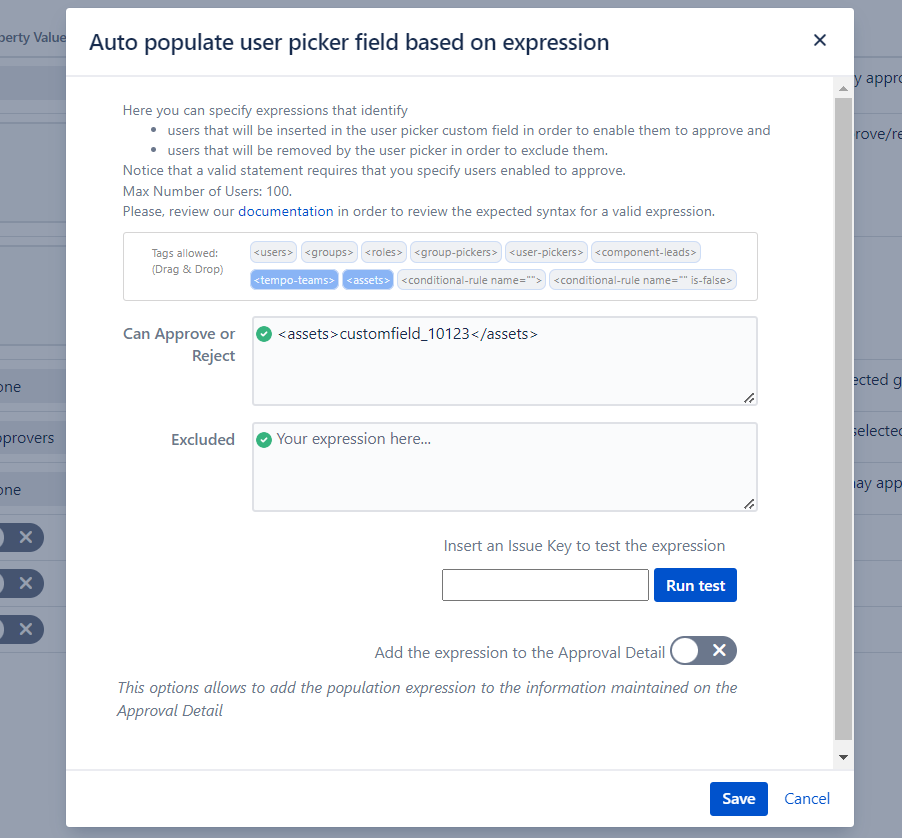Toggle Add the expression to Approval Detail
Screen dimensions: 902x838
[703, 651]
